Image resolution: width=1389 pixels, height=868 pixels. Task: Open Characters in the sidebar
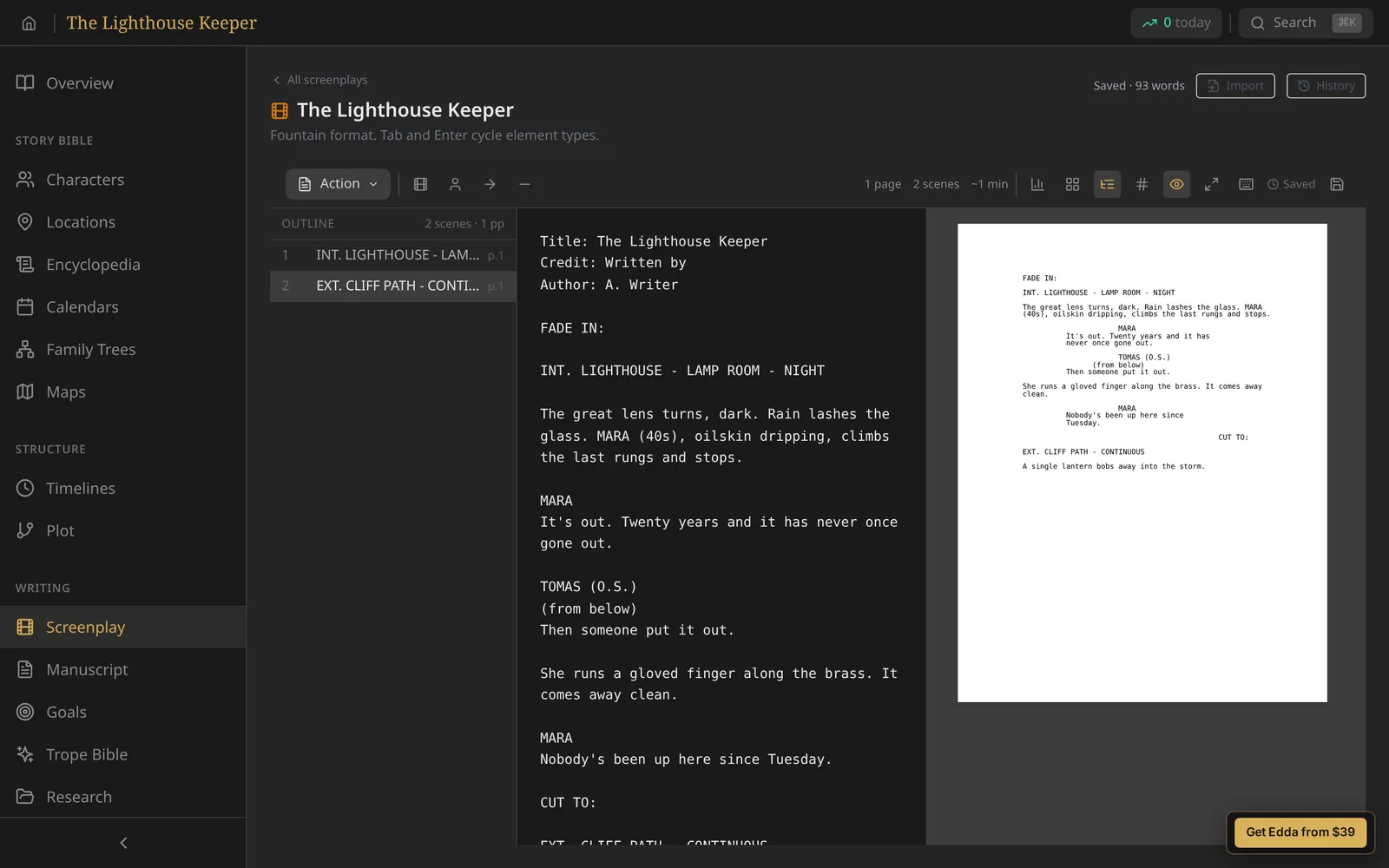pyautogui.click(x=123, y=180)
